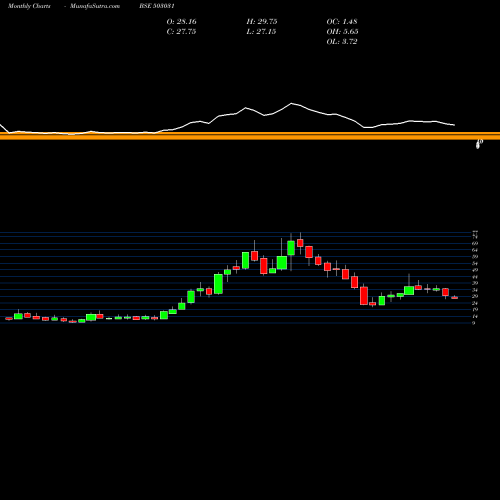This screenshot has height=500, width=500.
Task: Click the OC: 1.48 value
Action: click(x=342, y=22)
